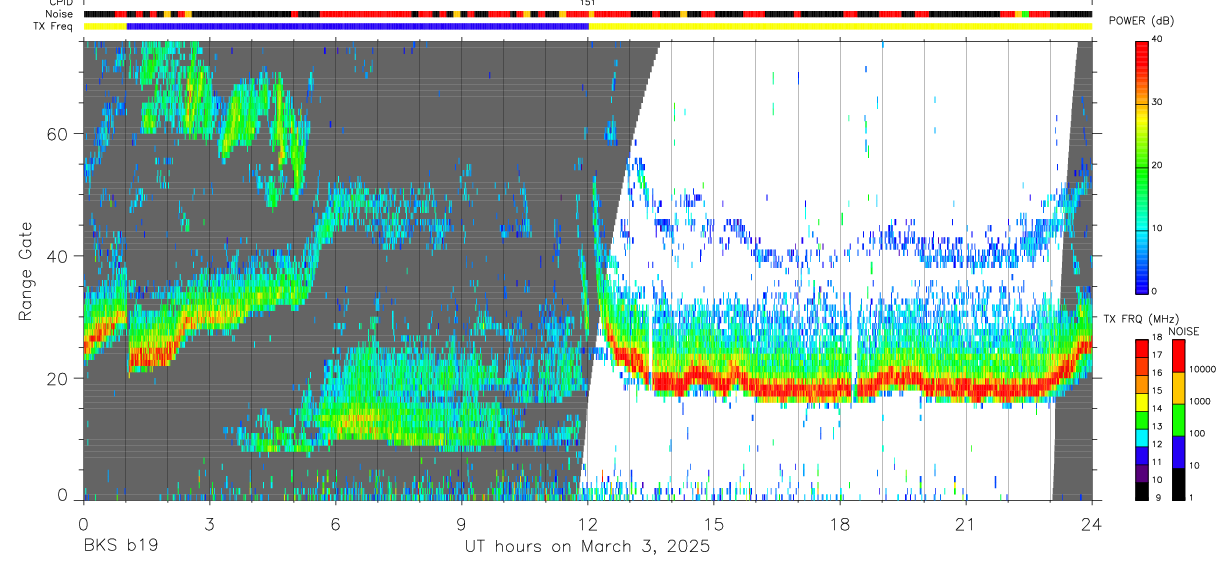Click the 24 tick on the UT hours axis

(x=1091, y=523)
